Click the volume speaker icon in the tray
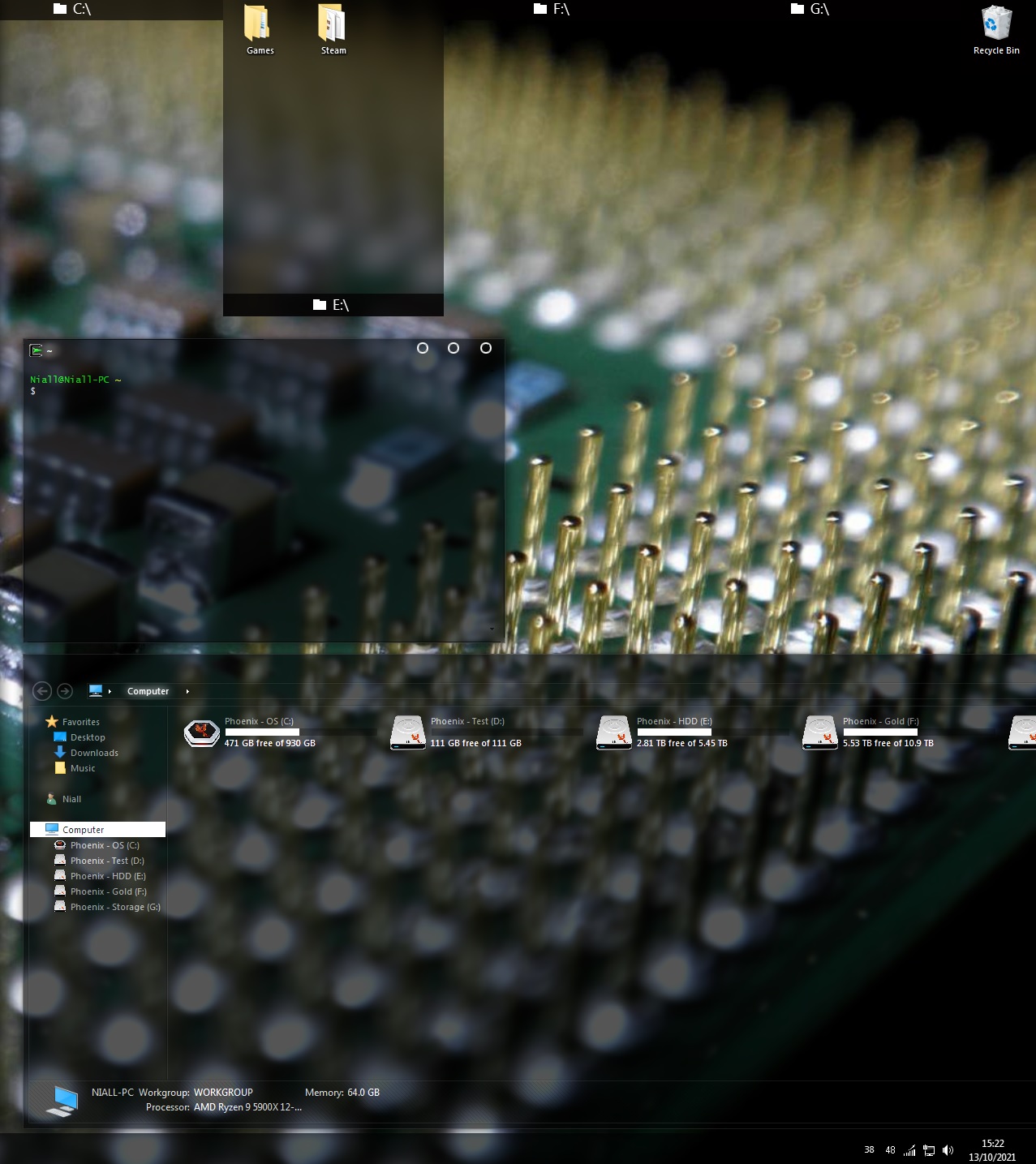The width and height of the screenshot is (1036, 1164). pyautogui.click(x=948, y=1149)
